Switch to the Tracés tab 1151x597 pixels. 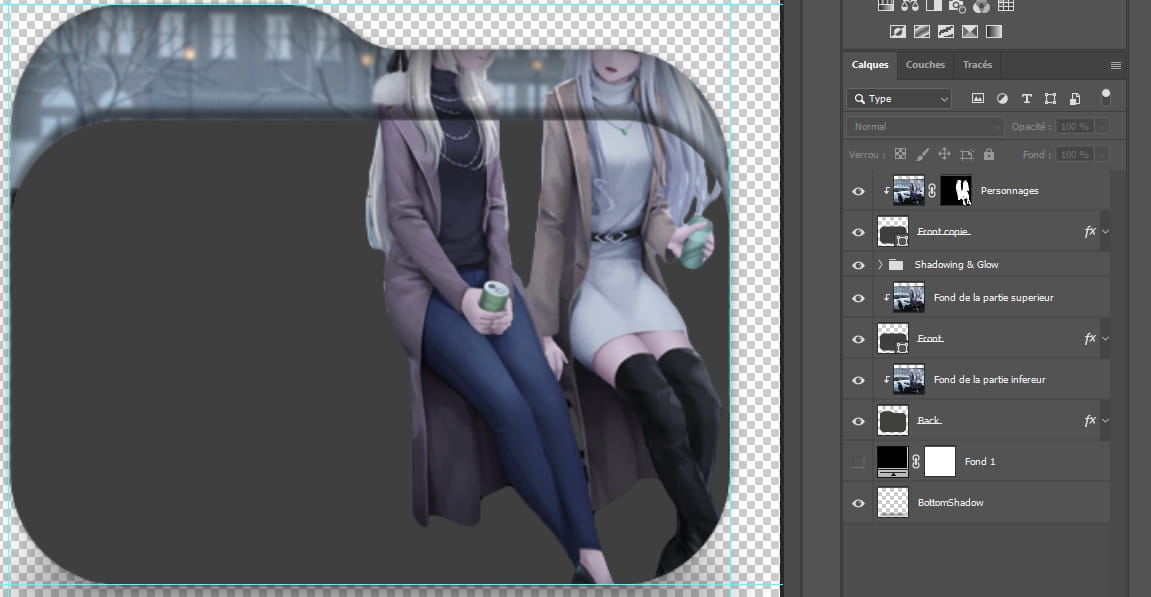coord(977,65)
